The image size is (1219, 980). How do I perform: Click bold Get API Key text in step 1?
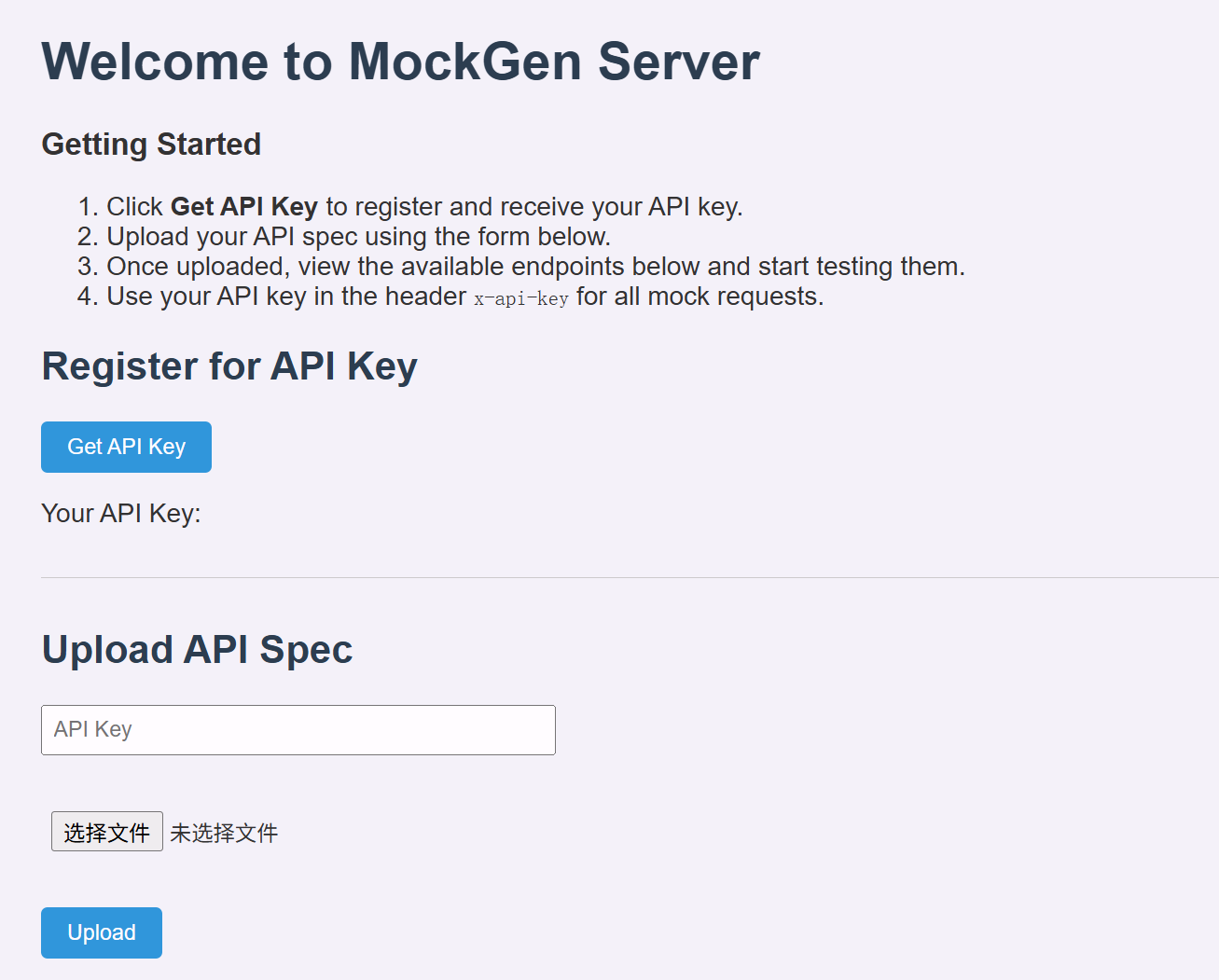pyautogui.click(x=244, y=207)
